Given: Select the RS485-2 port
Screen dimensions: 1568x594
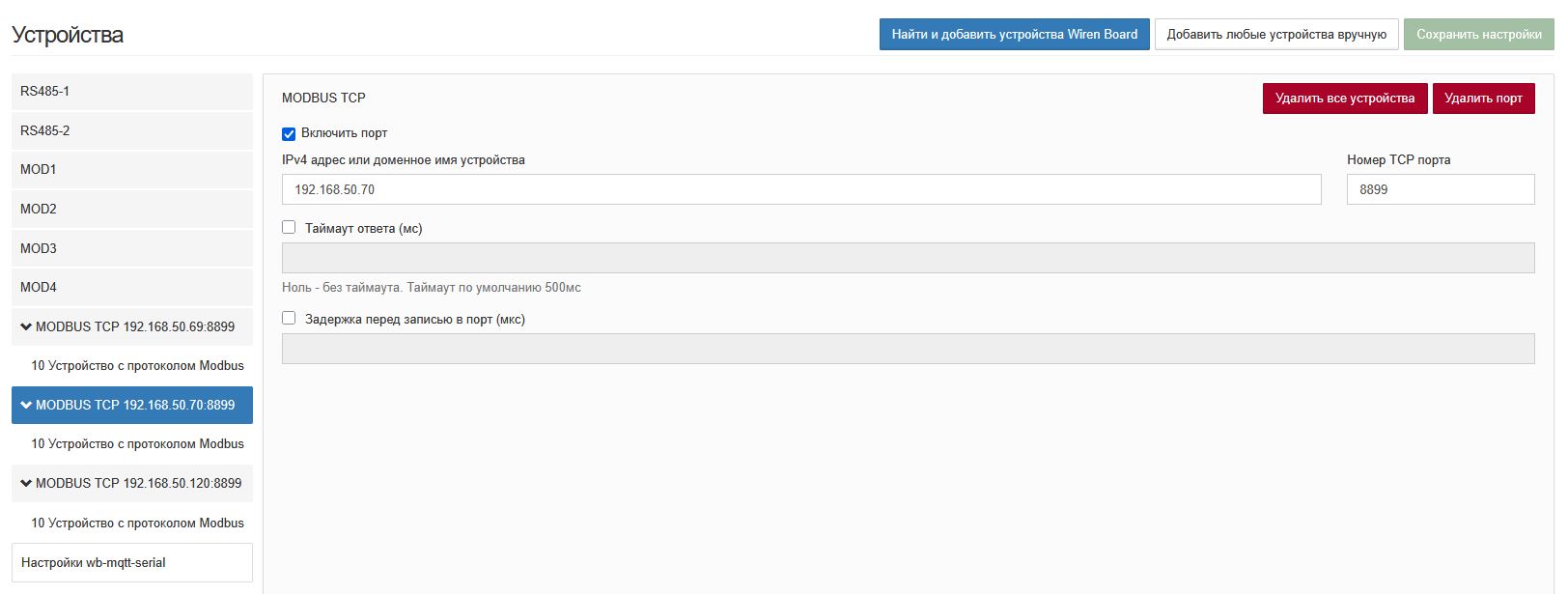Looking at the screenshot, I should [131, 131].
